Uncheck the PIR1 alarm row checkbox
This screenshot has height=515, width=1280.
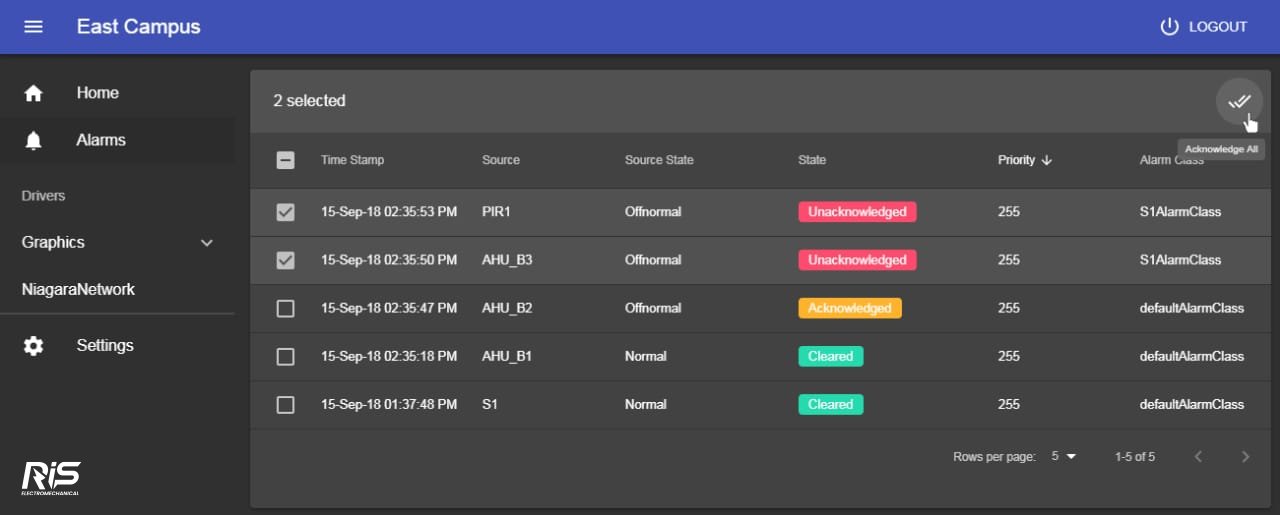(285, 212)
